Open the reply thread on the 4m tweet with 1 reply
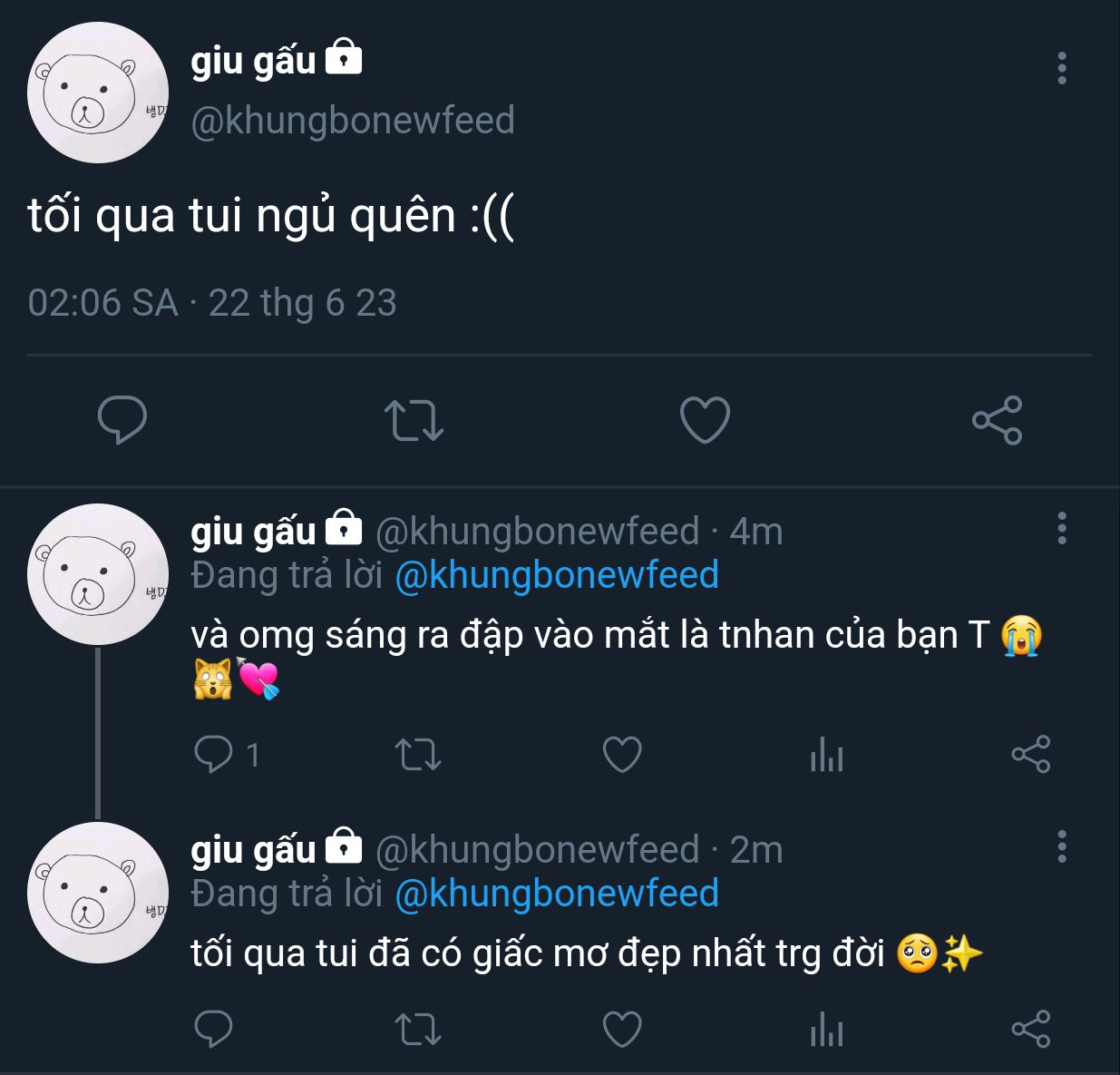Screen dimensions: 1120x1075 click(x=227, y=754)
